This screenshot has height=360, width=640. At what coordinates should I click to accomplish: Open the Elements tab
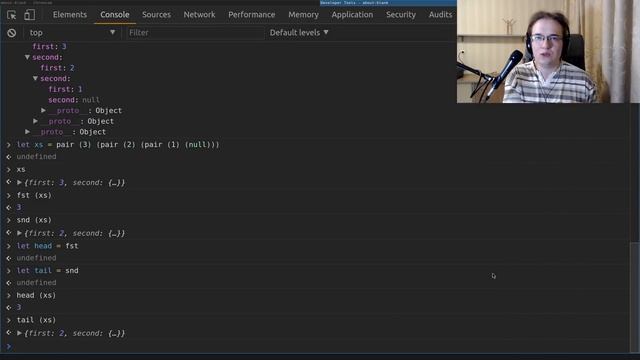70,15
